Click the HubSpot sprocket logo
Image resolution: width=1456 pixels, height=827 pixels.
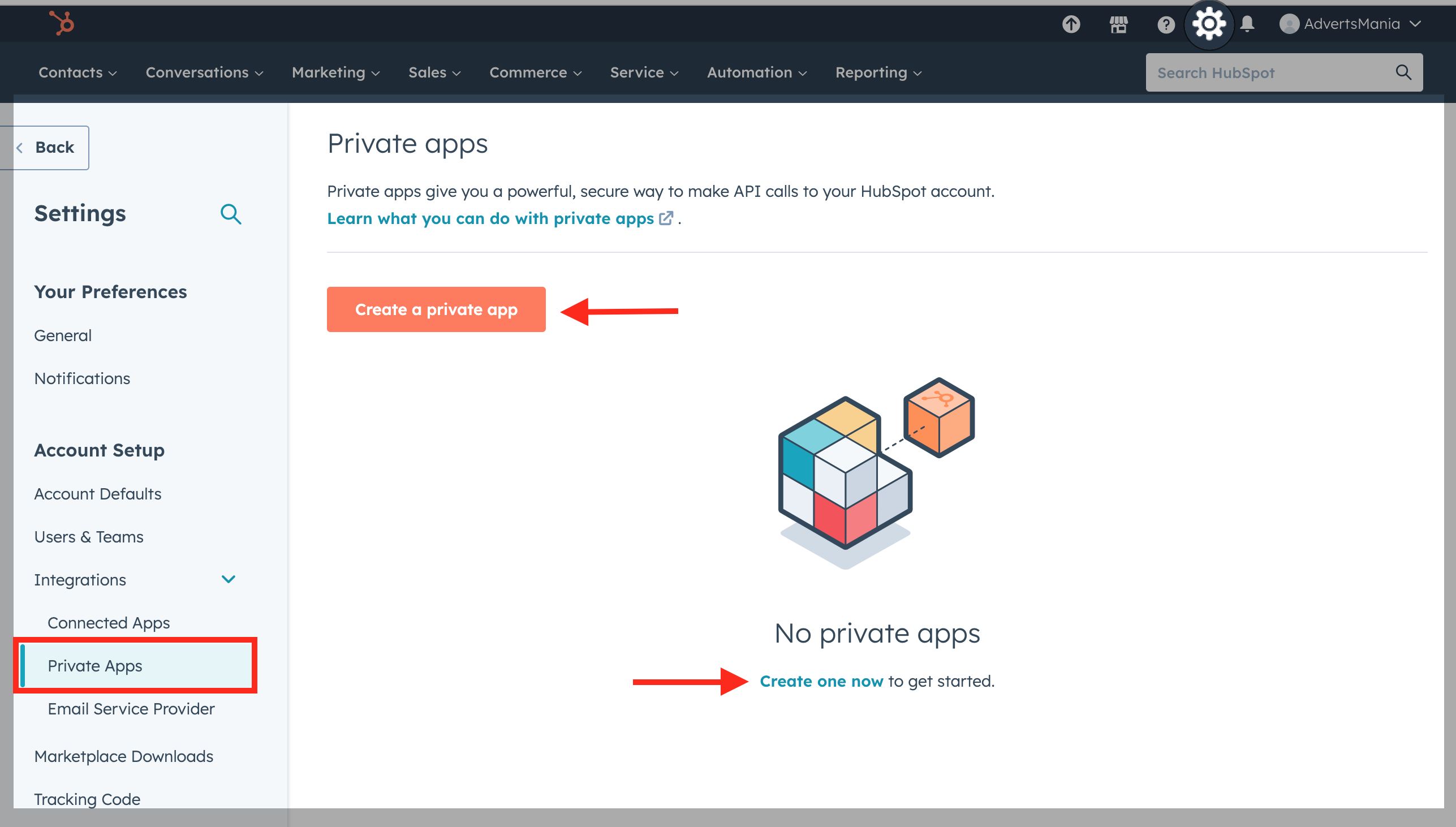point(61,23)
